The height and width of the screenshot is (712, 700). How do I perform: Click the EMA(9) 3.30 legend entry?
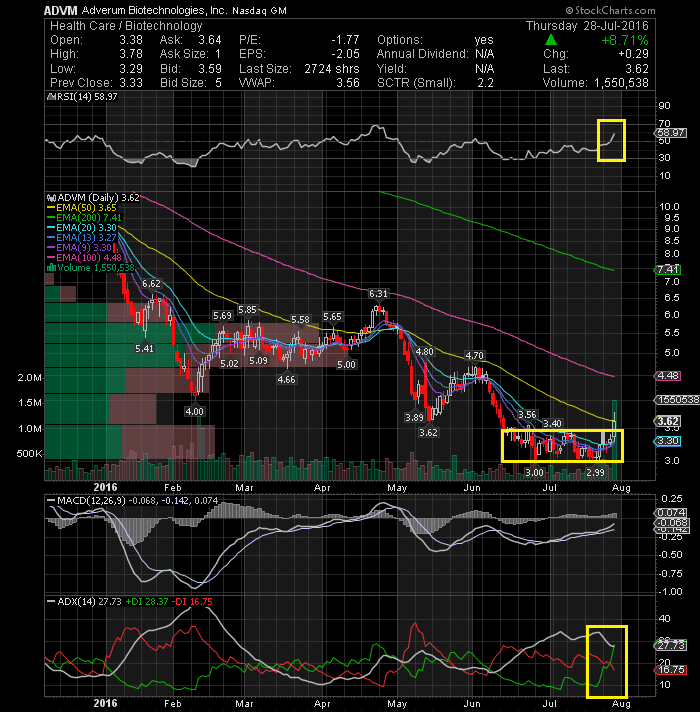tap(80, 248)
